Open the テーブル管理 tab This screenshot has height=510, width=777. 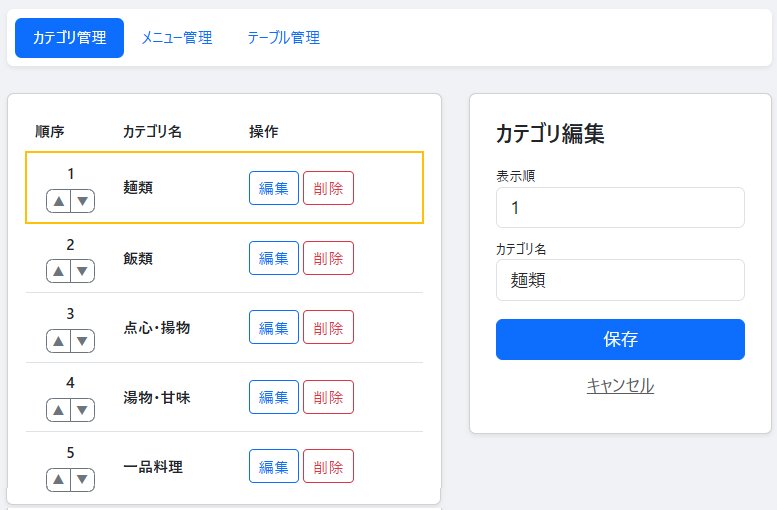(283, 38)
